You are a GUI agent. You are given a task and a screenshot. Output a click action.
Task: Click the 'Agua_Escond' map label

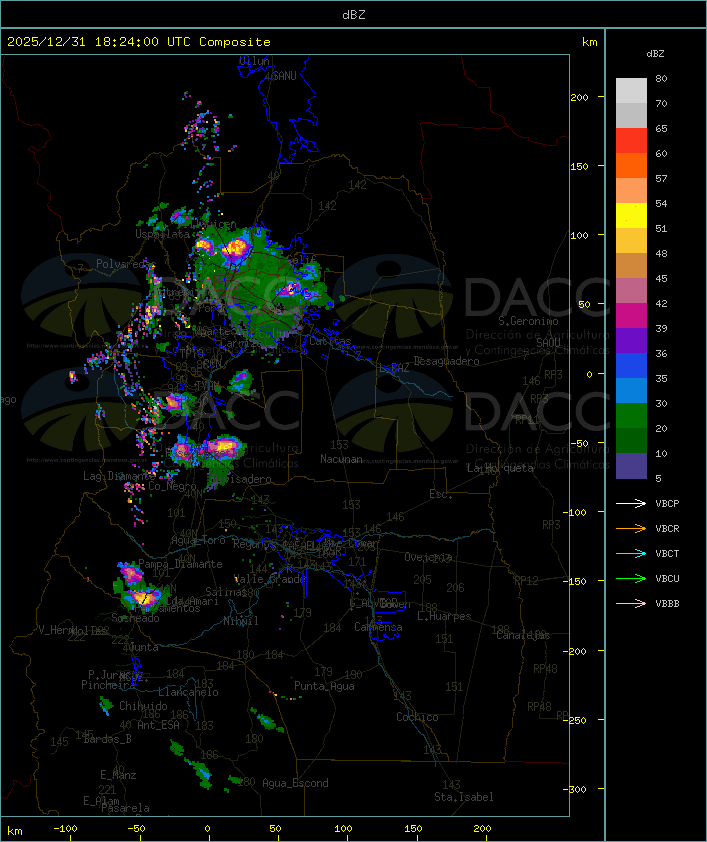295,783
